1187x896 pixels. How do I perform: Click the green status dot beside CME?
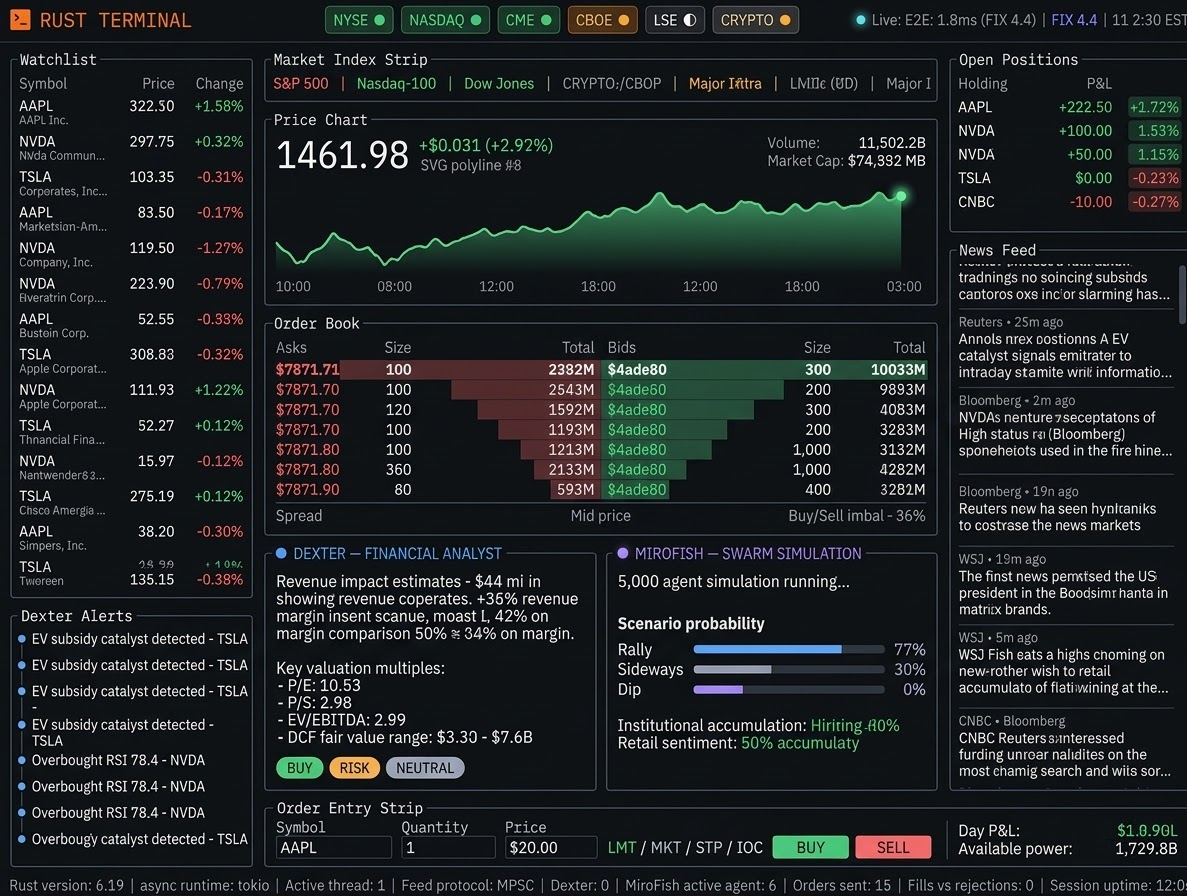[547, 19]
